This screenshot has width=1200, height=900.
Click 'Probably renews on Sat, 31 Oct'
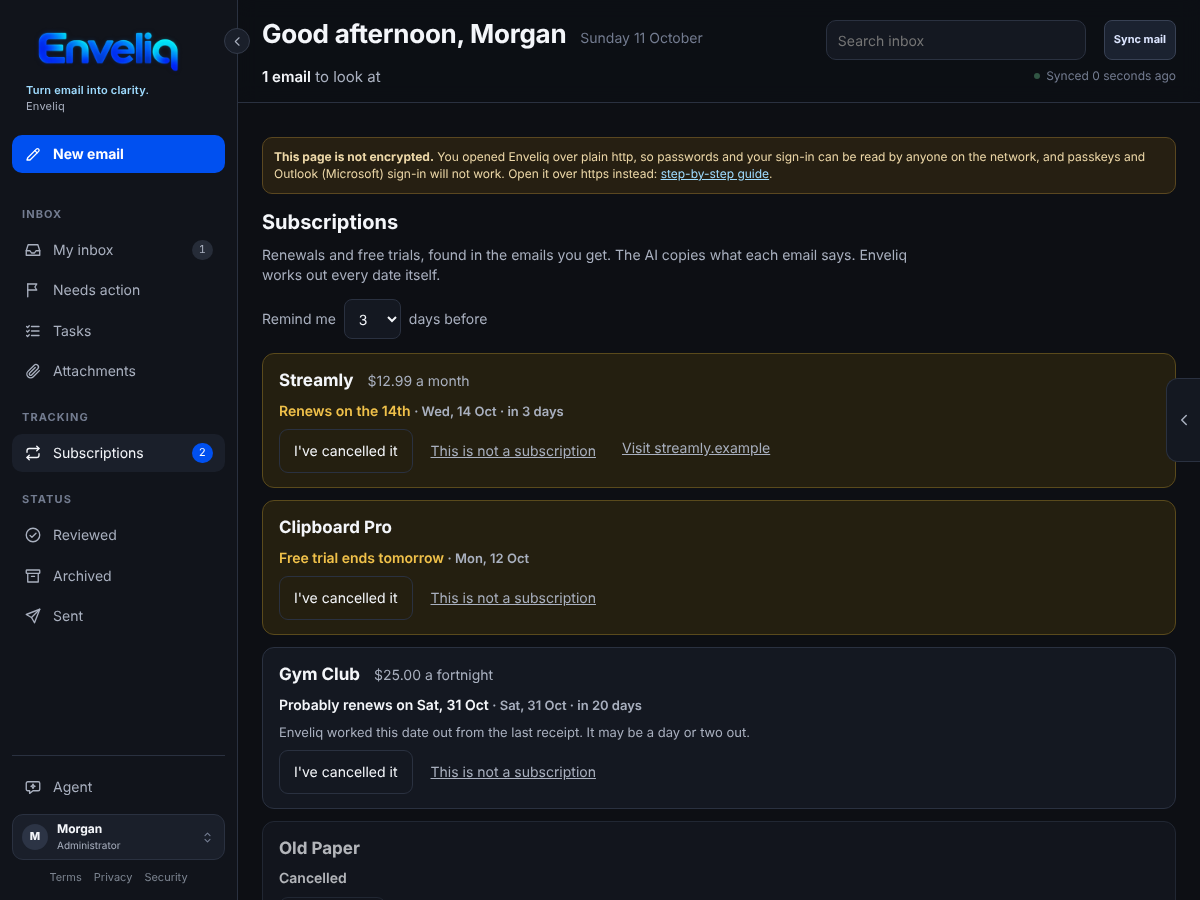(384, 705)
